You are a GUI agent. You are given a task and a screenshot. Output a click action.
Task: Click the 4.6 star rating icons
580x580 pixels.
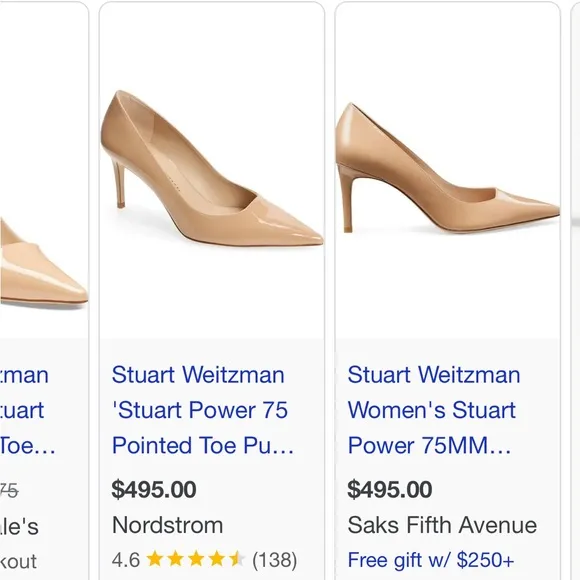(x=195, y=559)
